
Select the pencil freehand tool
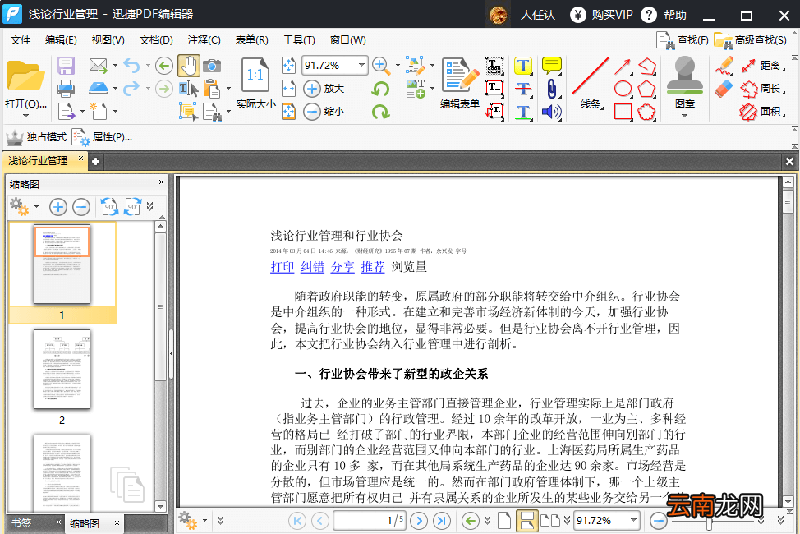[x=723, y=66]
